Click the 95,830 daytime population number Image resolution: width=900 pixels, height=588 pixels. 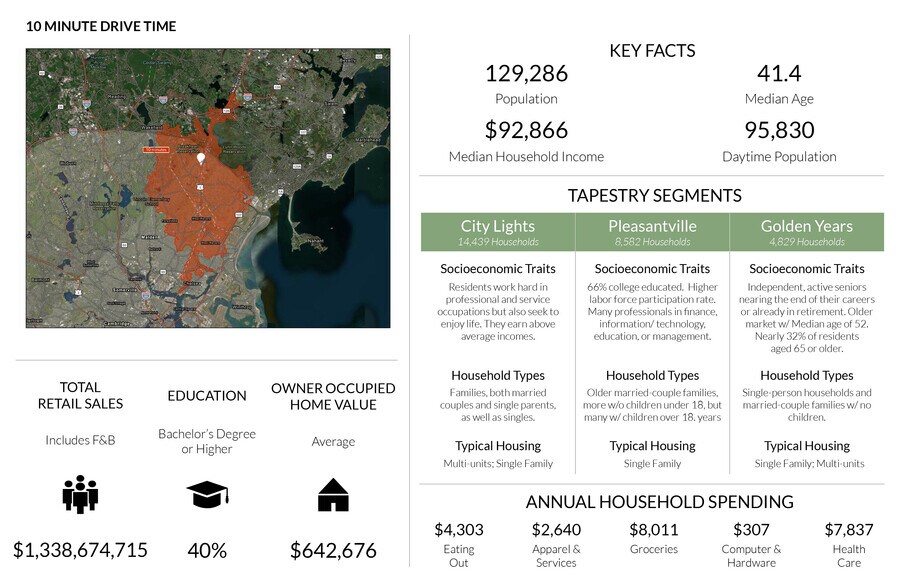[x=779, y=131]
